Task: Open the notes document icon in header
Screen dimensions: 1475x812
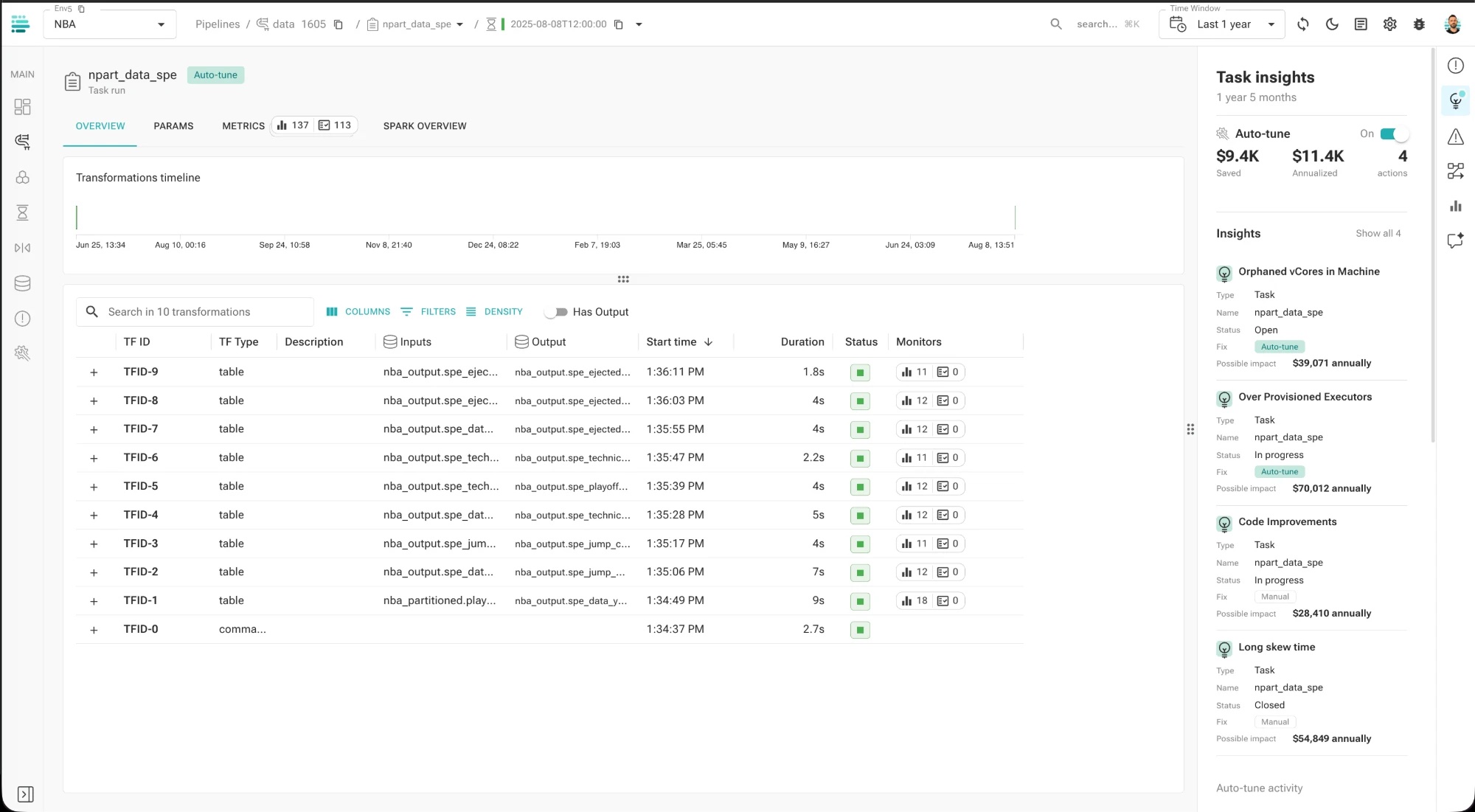Action: coord(1361,24)
